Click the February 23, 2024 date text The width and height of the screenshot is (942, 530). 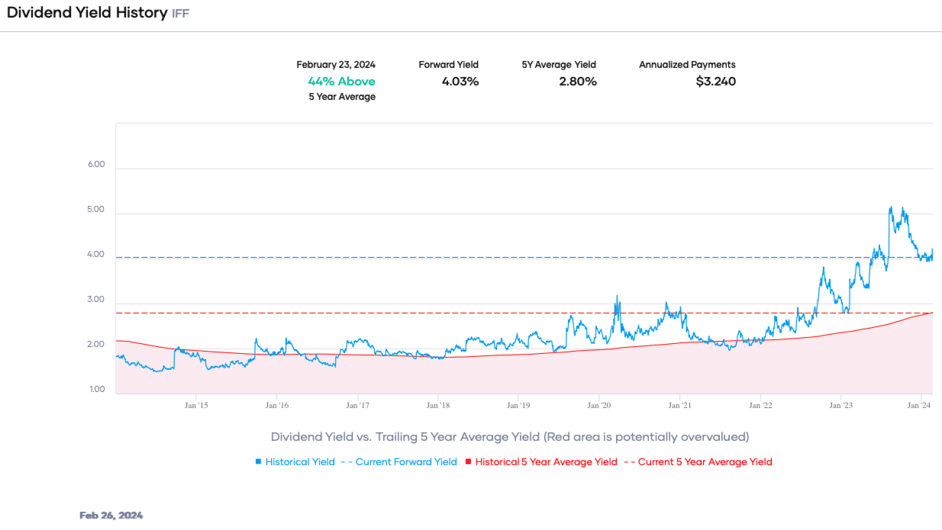pos(336,65)
